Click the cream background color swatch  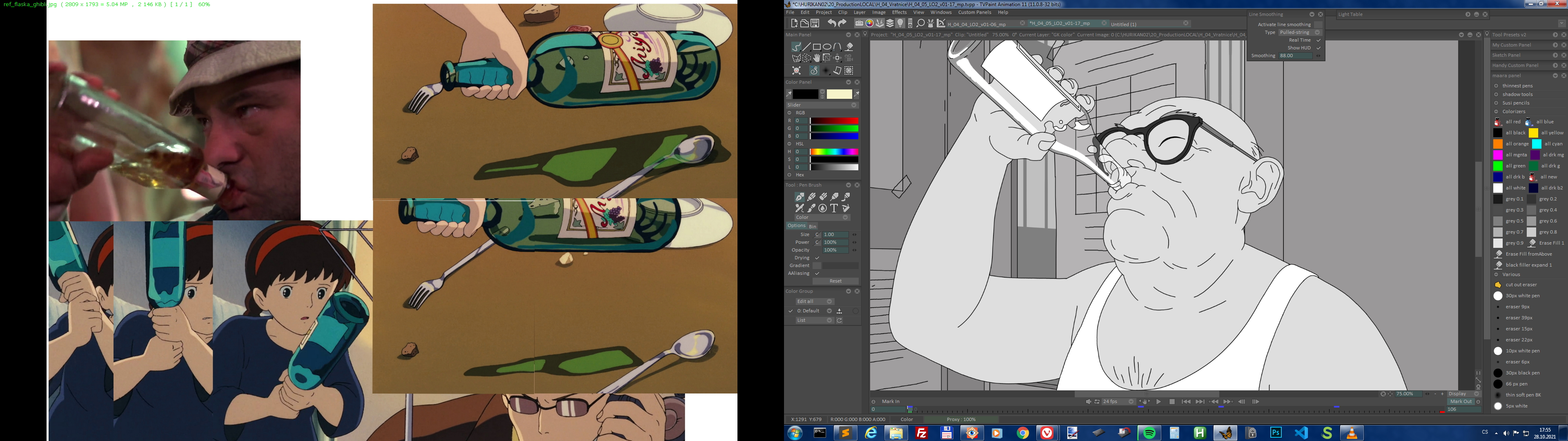click(x=839, y=94)
